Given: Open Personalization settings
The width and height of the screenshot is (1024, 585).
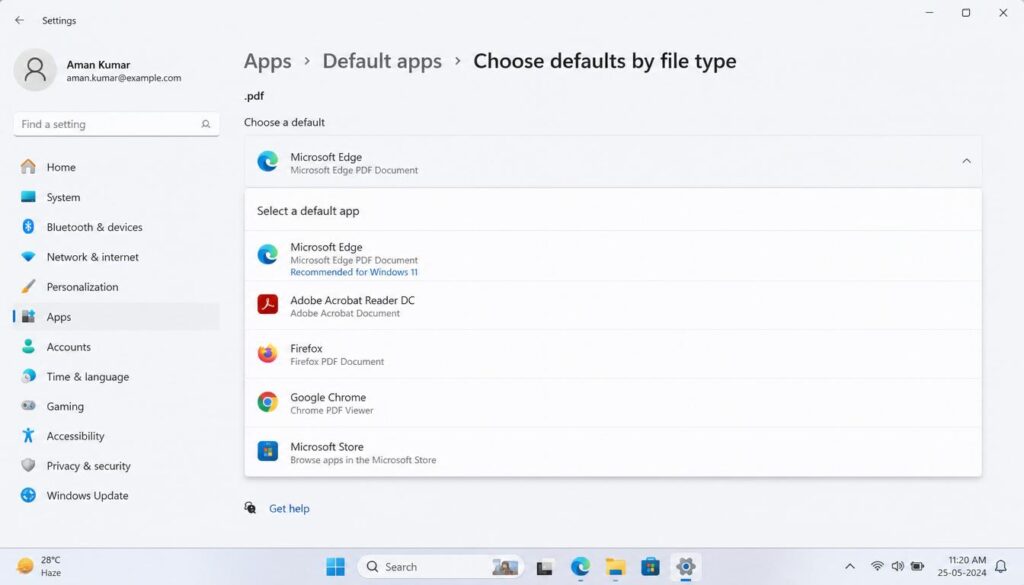Looking at the screenshot, I should (x=116, y=287).
